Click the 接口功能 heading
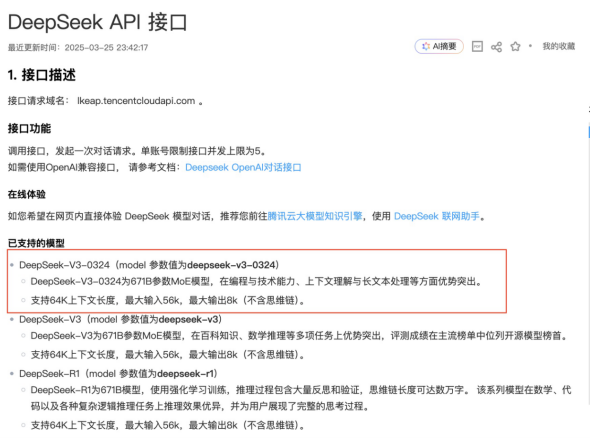The width and height of the screenshot is (590, 439). [29, 129]
